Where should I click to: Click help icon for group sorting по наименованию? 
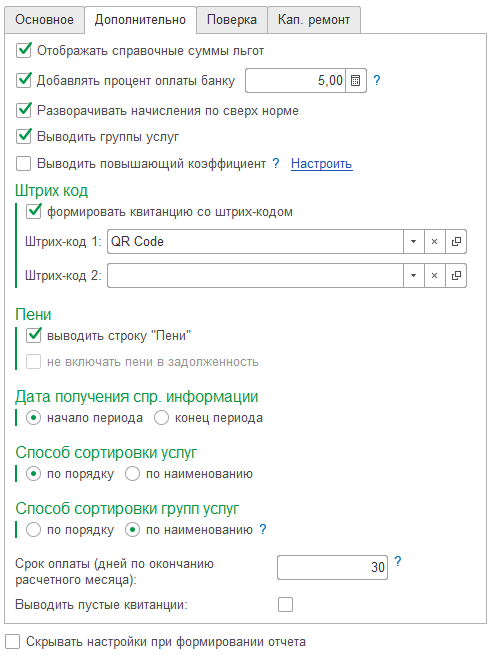click(262, 529)
